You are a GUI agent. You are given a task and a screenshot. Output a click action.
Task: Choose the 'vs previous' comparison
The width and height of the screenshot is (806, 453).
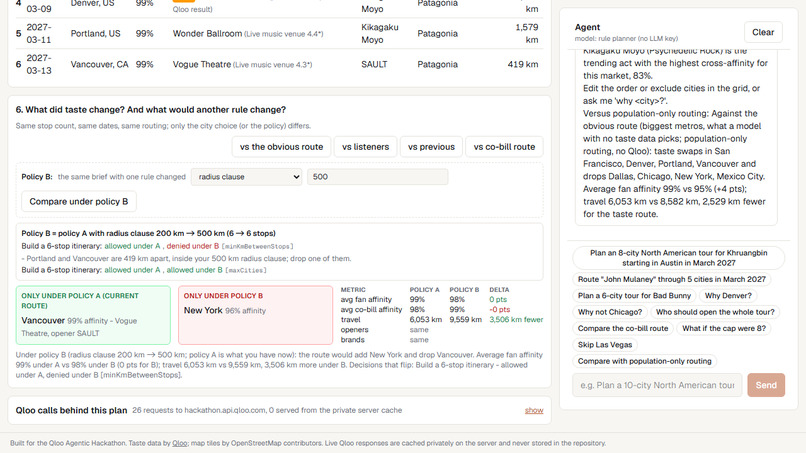[x=431, y=147]
